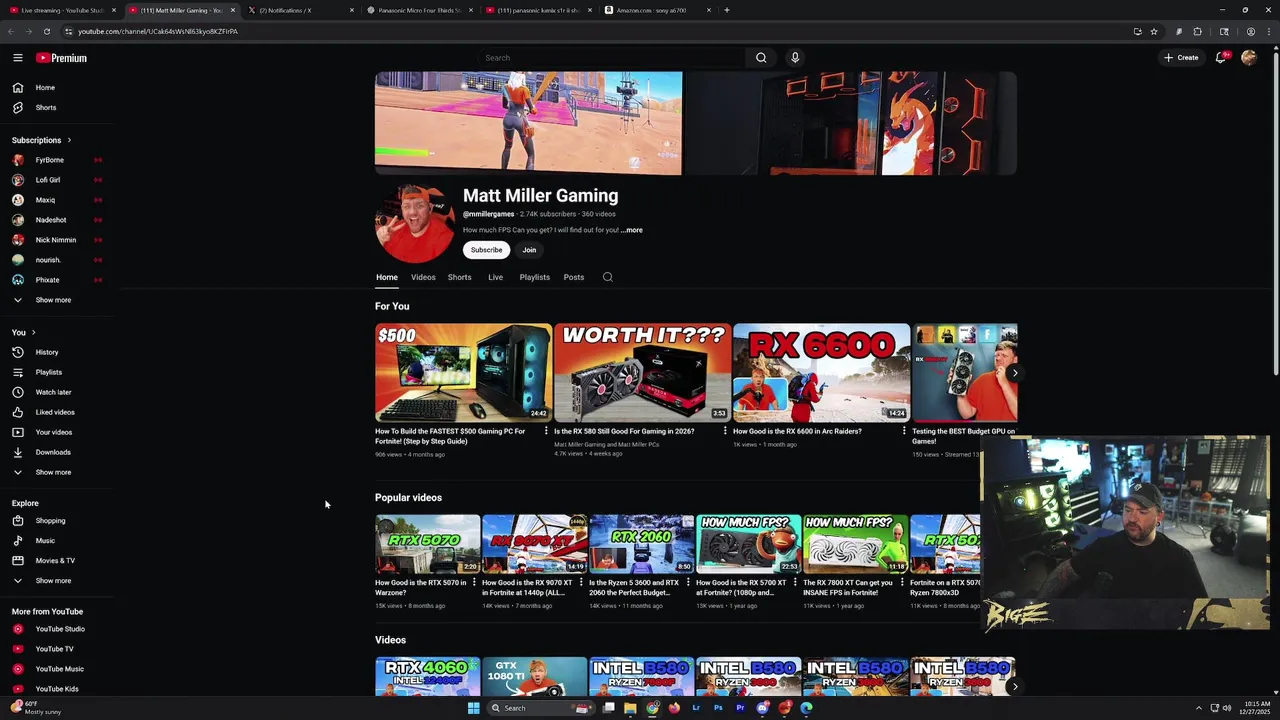Click the YouTube Premium logo
The image size is (1280, 720).
pos(62,58)
